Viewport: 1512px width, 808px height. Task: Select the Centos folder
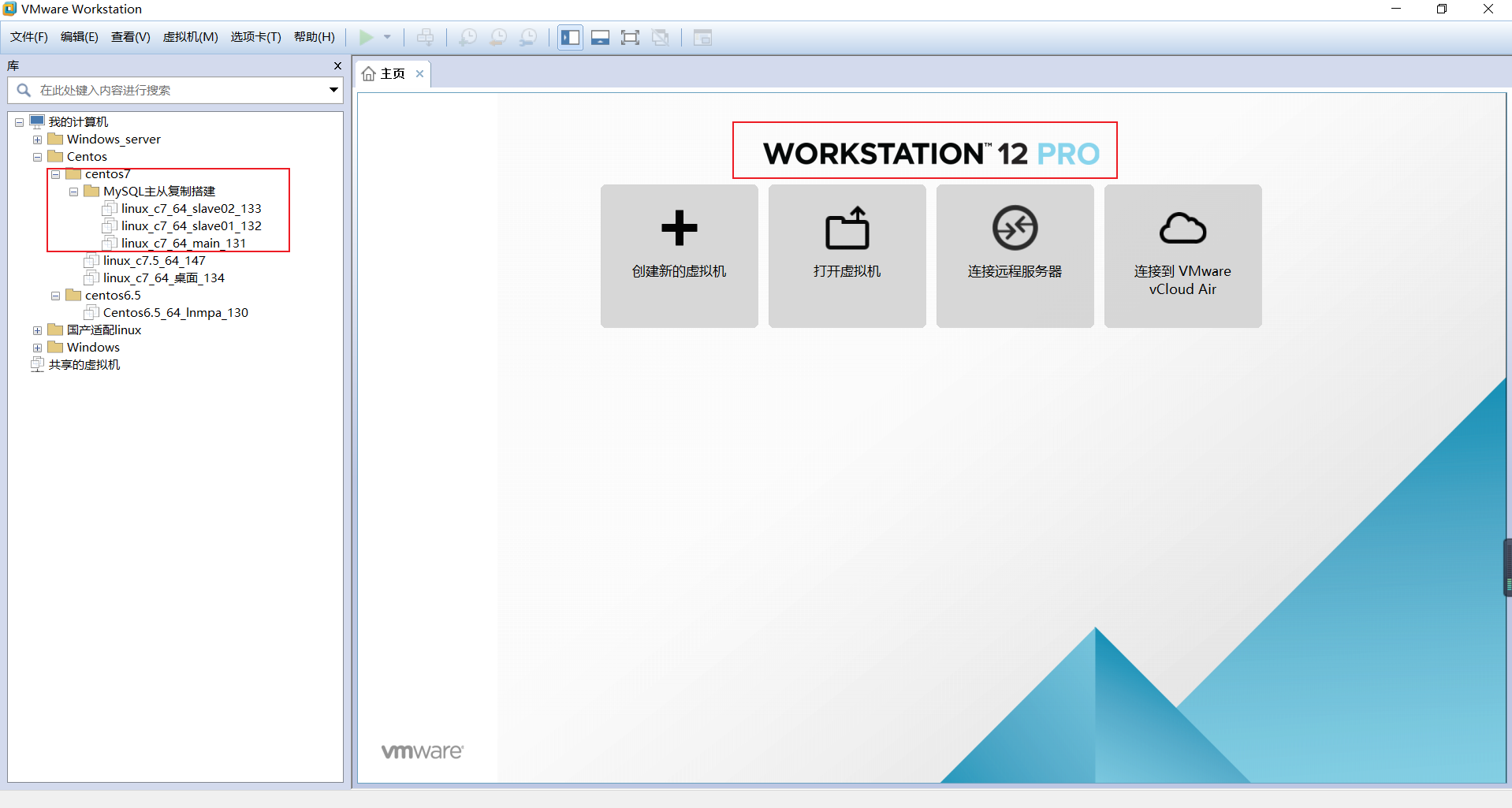tap(87, 157)
